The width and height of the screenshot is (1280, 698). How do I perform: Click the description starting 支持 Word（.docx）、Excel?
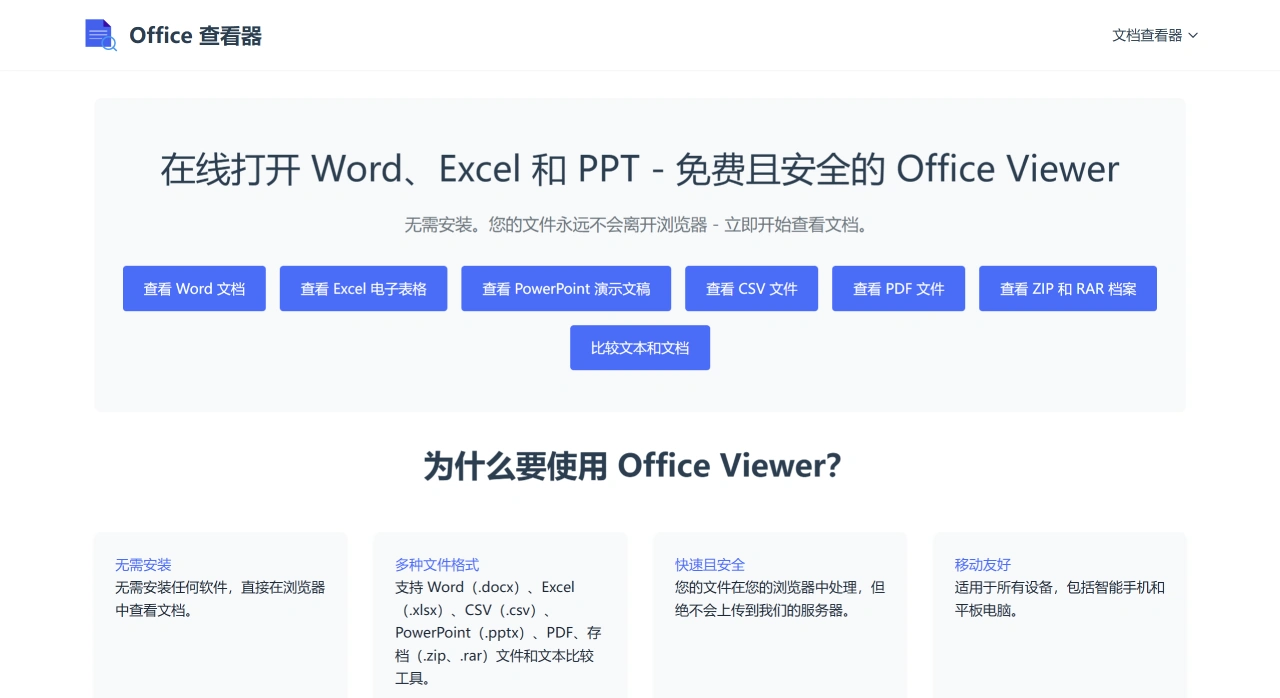point(499,633)
